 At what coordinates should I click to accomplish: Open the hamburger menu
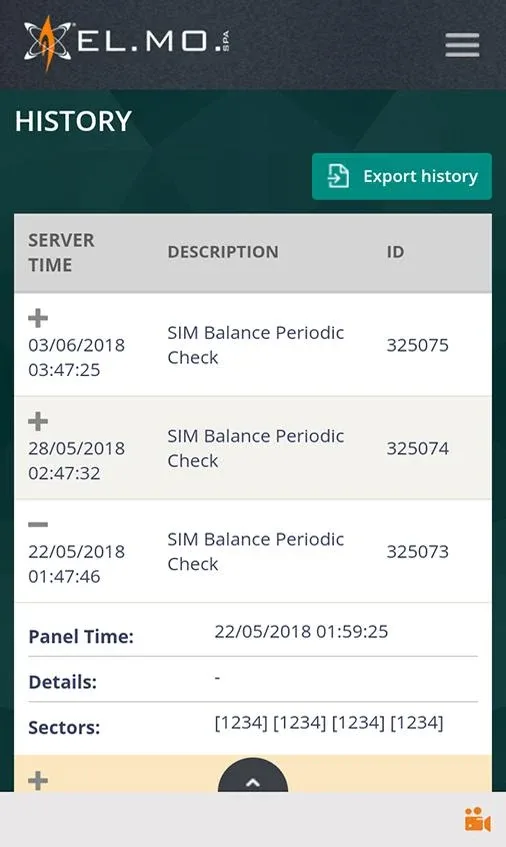pyautogui.click(x=462, y=44)
